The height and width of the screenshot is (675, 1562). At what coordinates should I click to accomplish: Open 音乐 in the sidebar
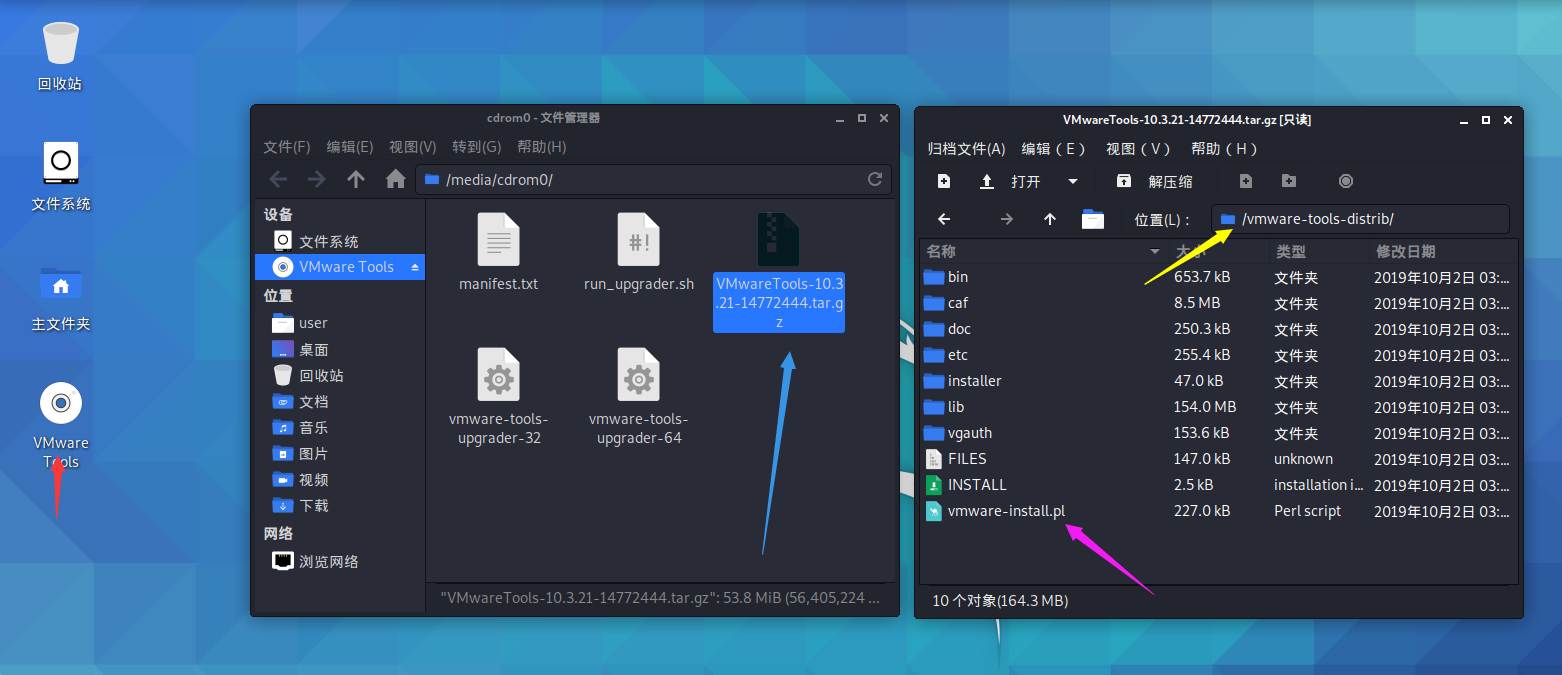(340, 428)
